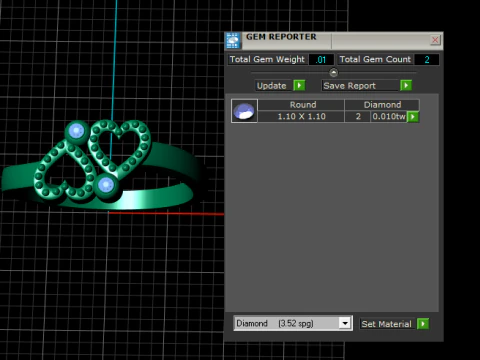The height and width of the screenshot is (360, 480).
Task: Close the Gem Reporter panel
Action: point(435,40)
